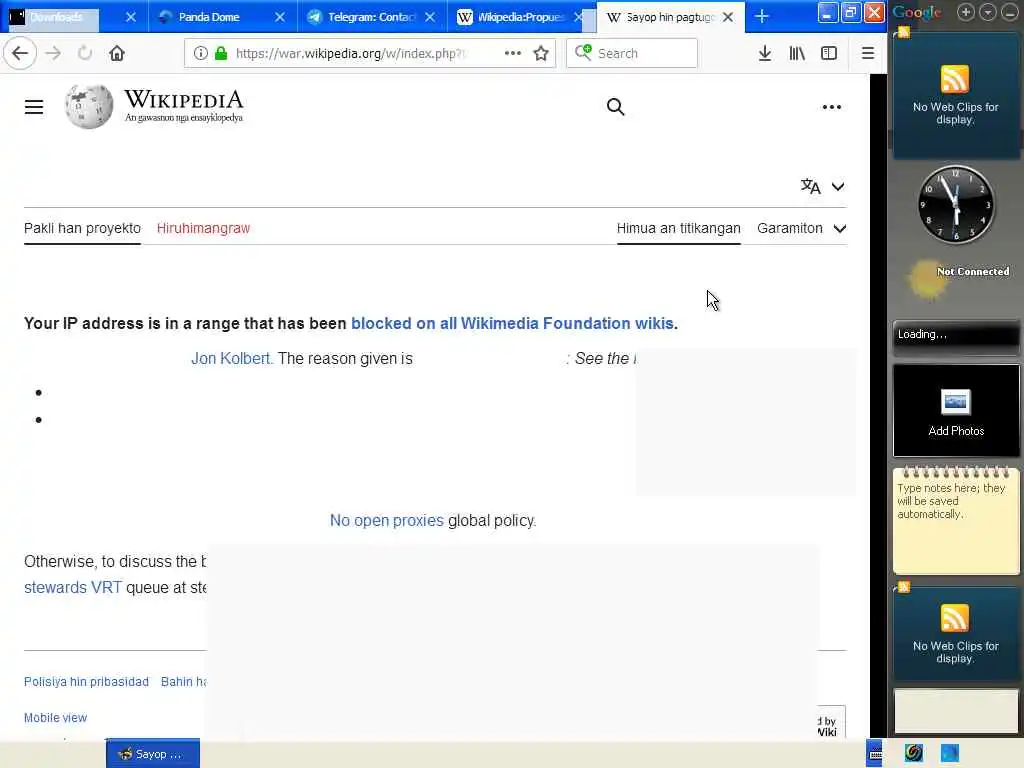Image resolution: width=1024 pixels, height=768 pixels.
Task: Click the Loading... gadget bar
Action: coord(955,334)
